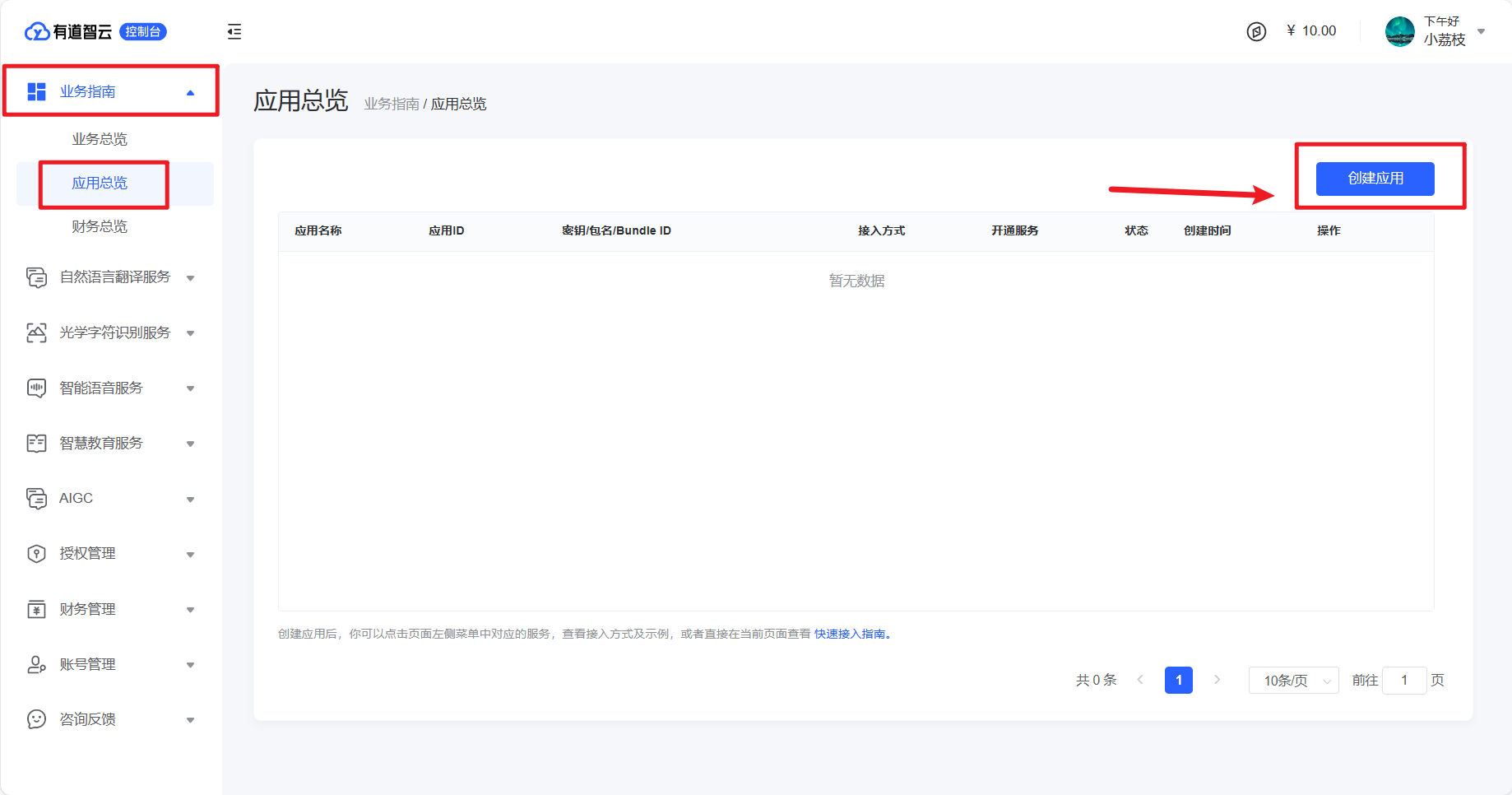This screenshot has width=1512, height=795.
Task: Collapse the sidebar using the top toggle icon
Action: point(234,31)
